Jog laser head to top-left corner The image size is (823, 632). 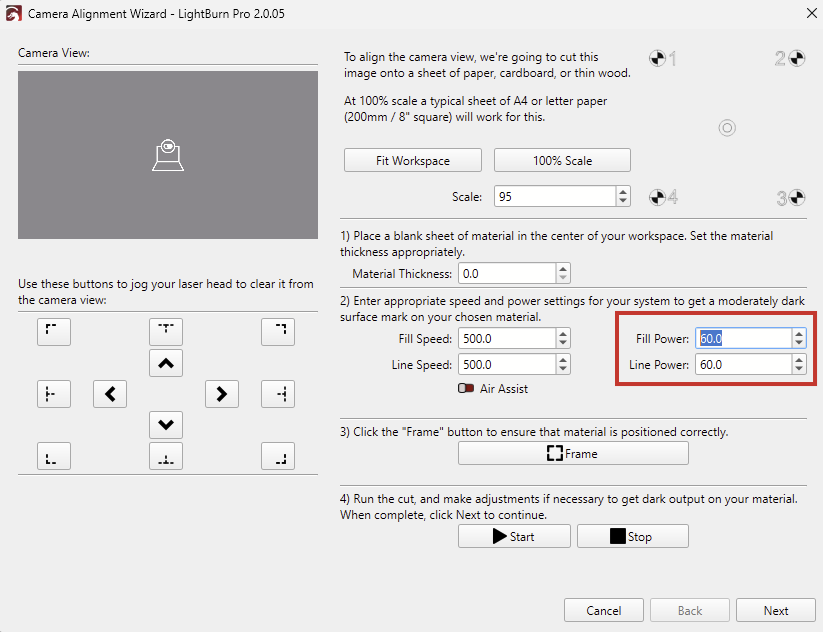point(53,332)
